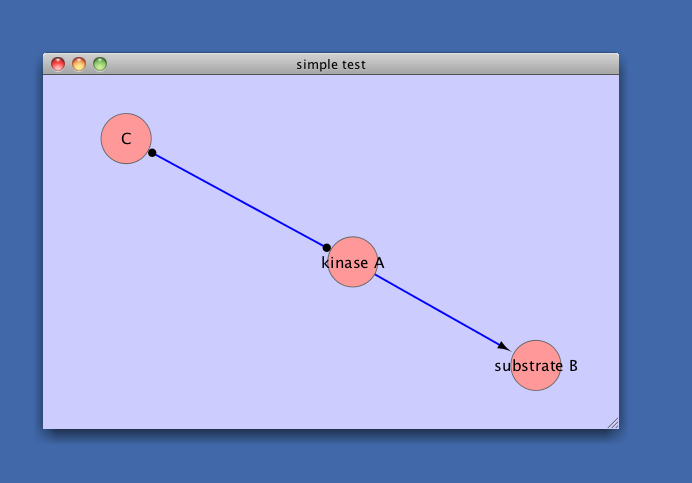Close the simple test window
Viewport: 692px width, 483px height.
click(x=58, y=64)
